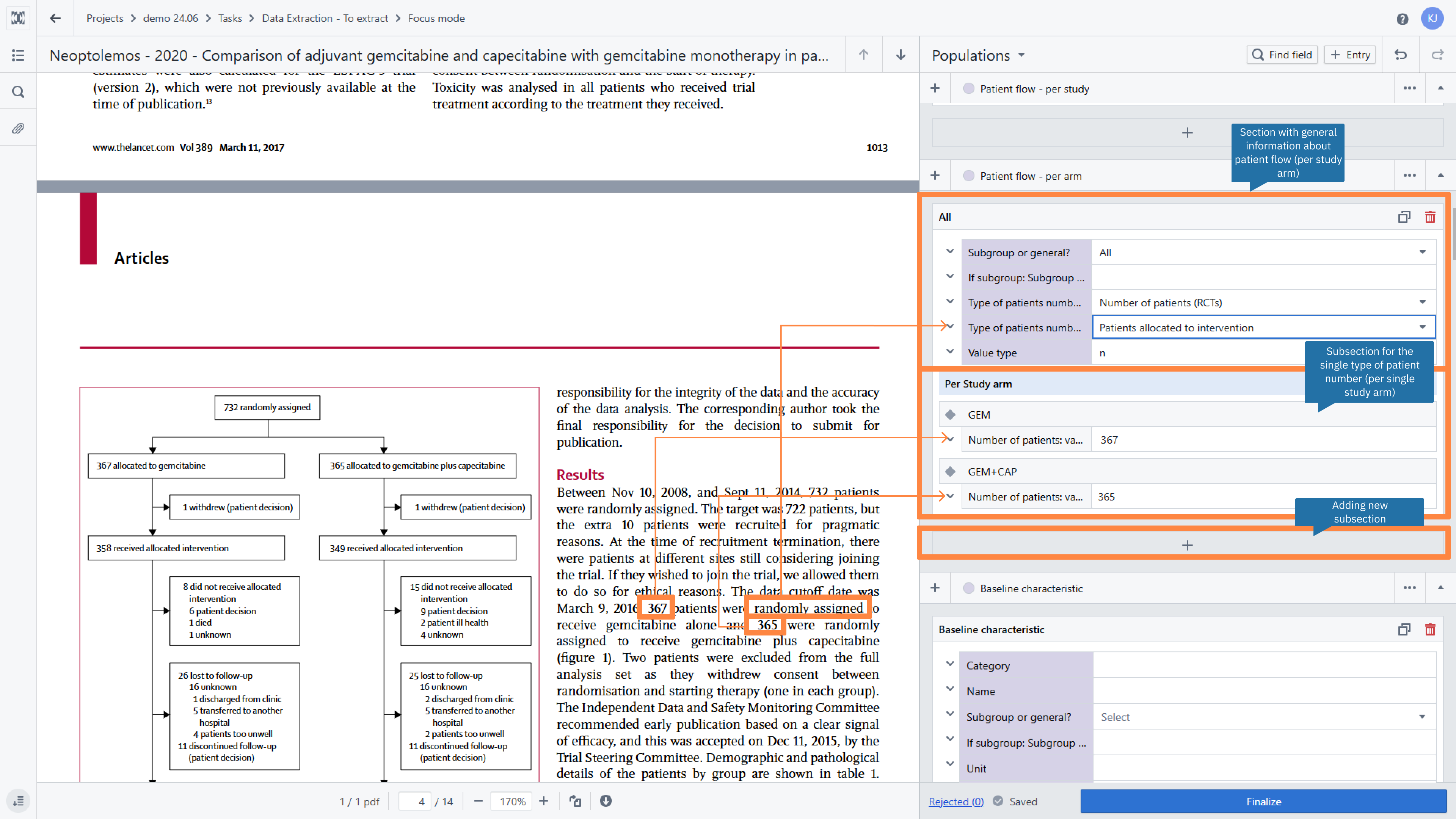Add new subsection under Patient flow per study

[1187, 132]
